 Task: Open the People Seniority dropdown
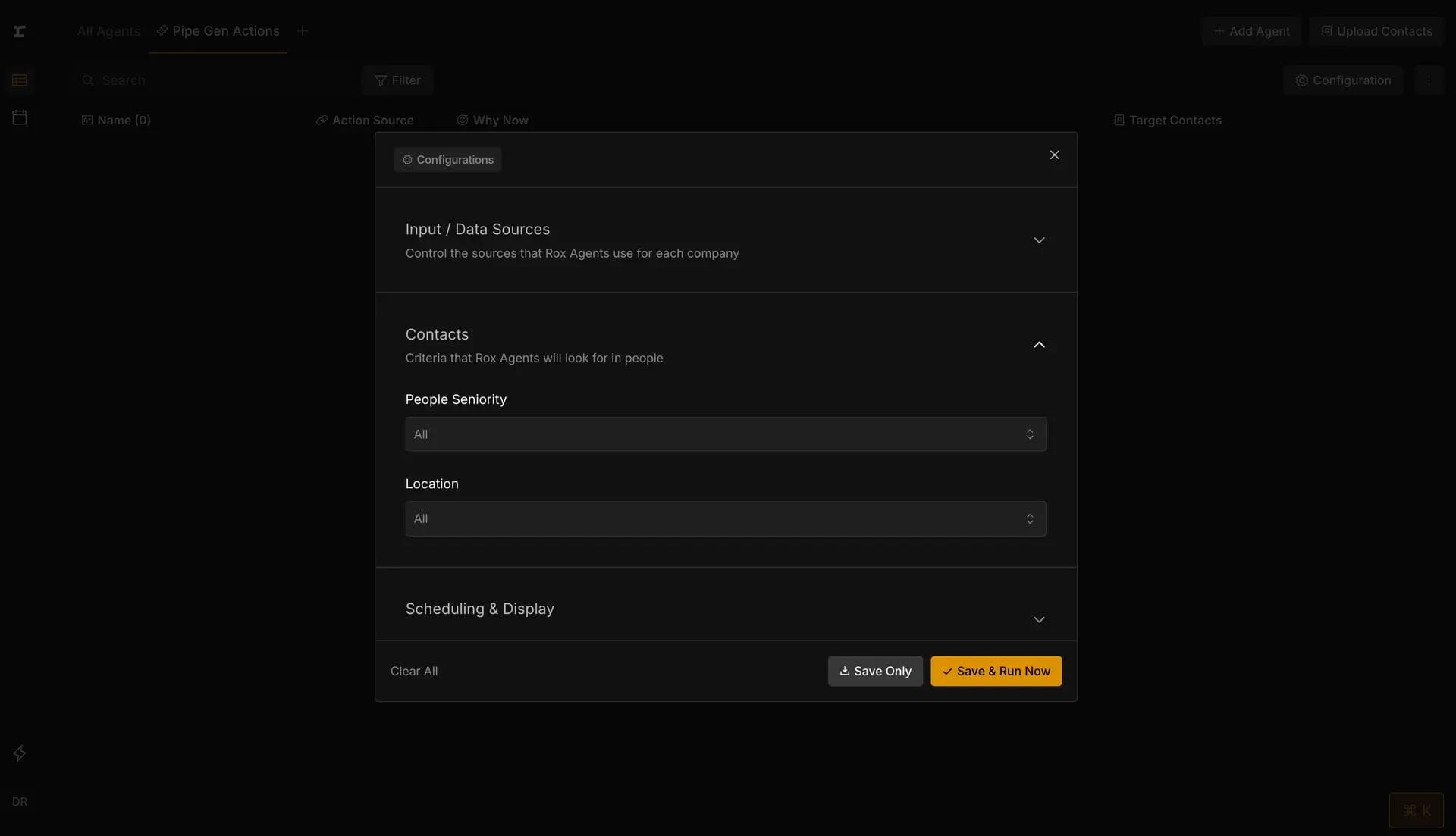726,434
